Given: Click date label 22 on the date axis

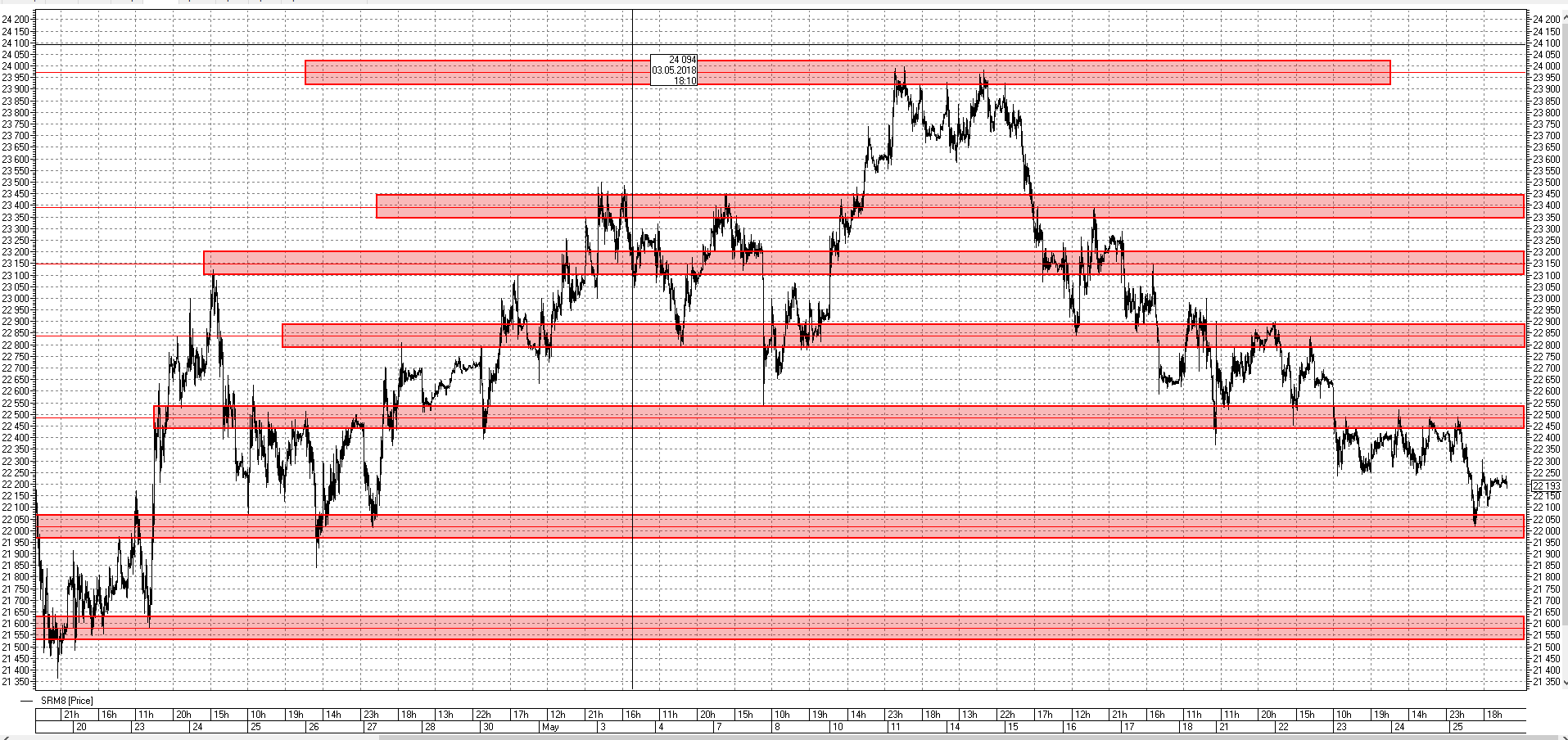Looking at the screenshot, I should click(x=1283, y=727).
